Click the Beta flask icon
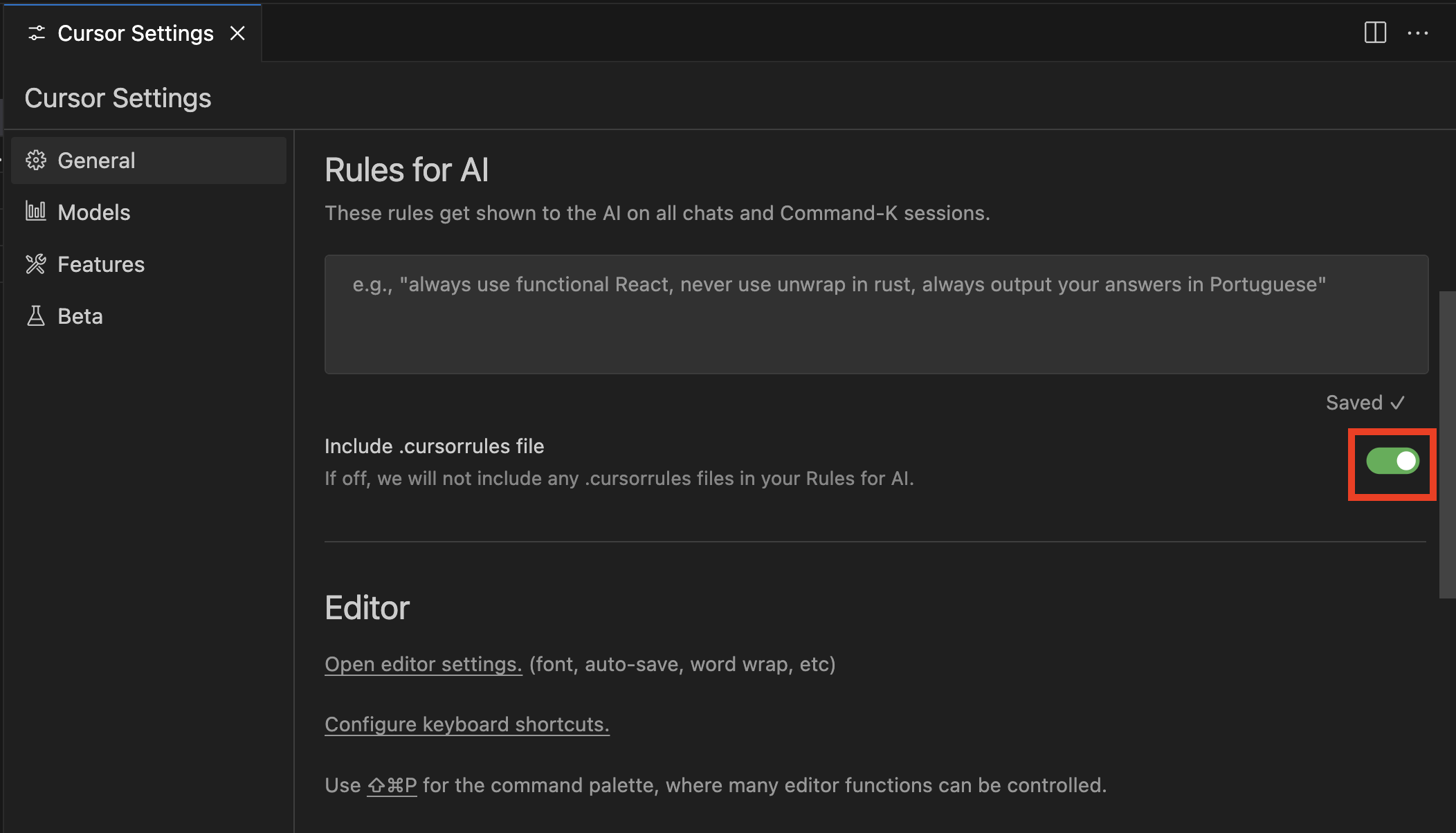1456x833 pixels. pyautogui.click(x=35, y=316)
